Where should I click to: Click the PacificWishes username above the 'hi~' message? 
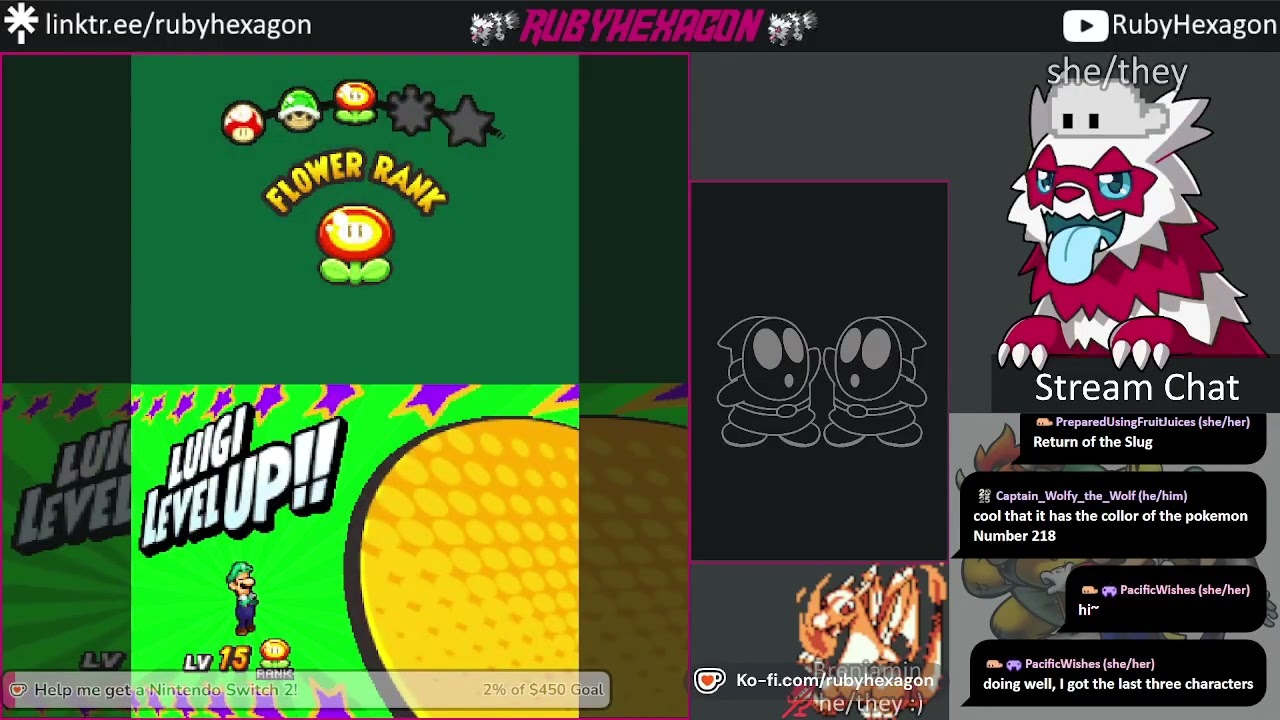pyautogui.click(x=1185, y=590)
